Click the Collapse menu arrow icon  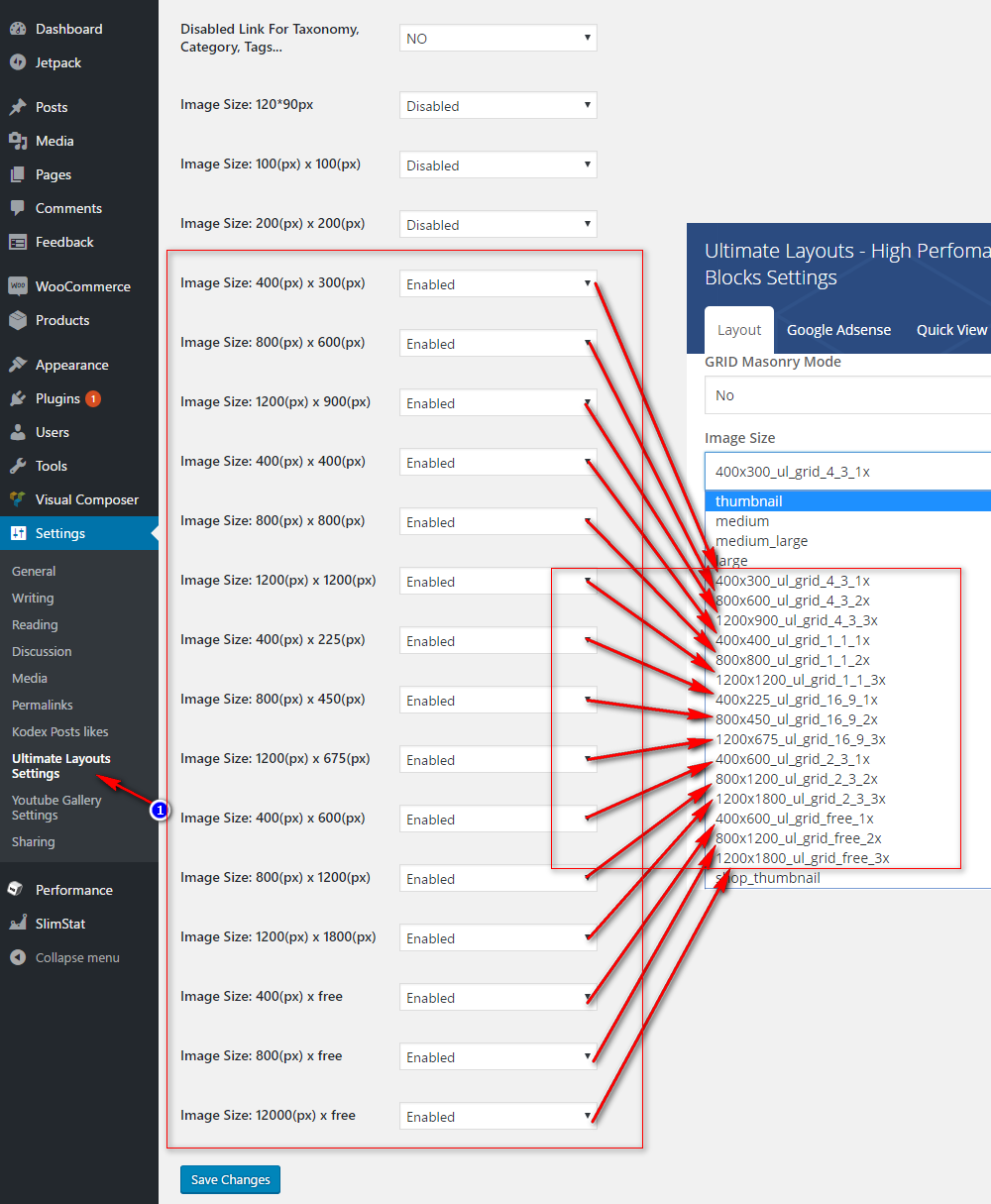(x=18, y=957)
